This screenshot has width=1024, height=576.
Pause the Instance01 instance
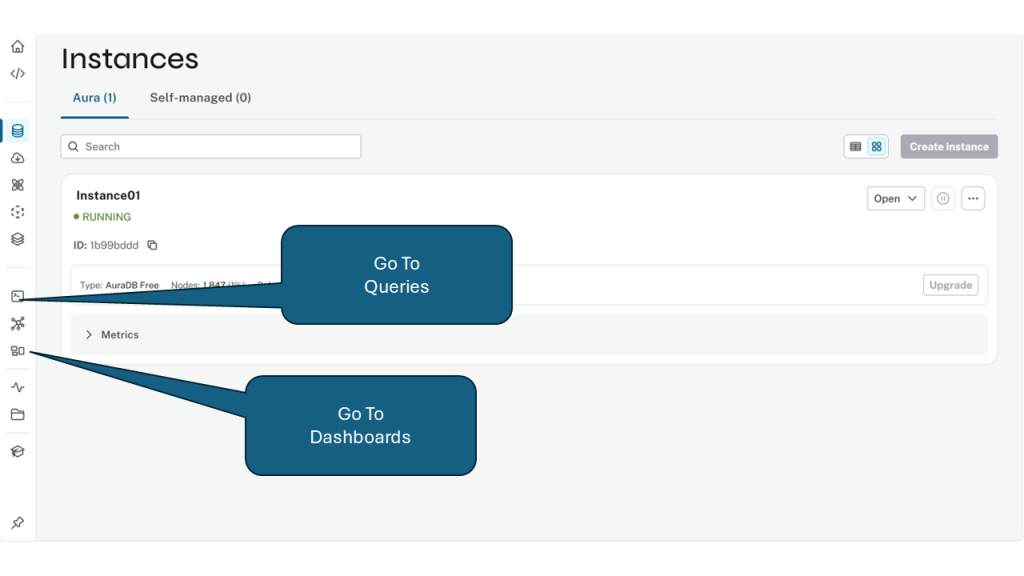click(x=942, y=199)
